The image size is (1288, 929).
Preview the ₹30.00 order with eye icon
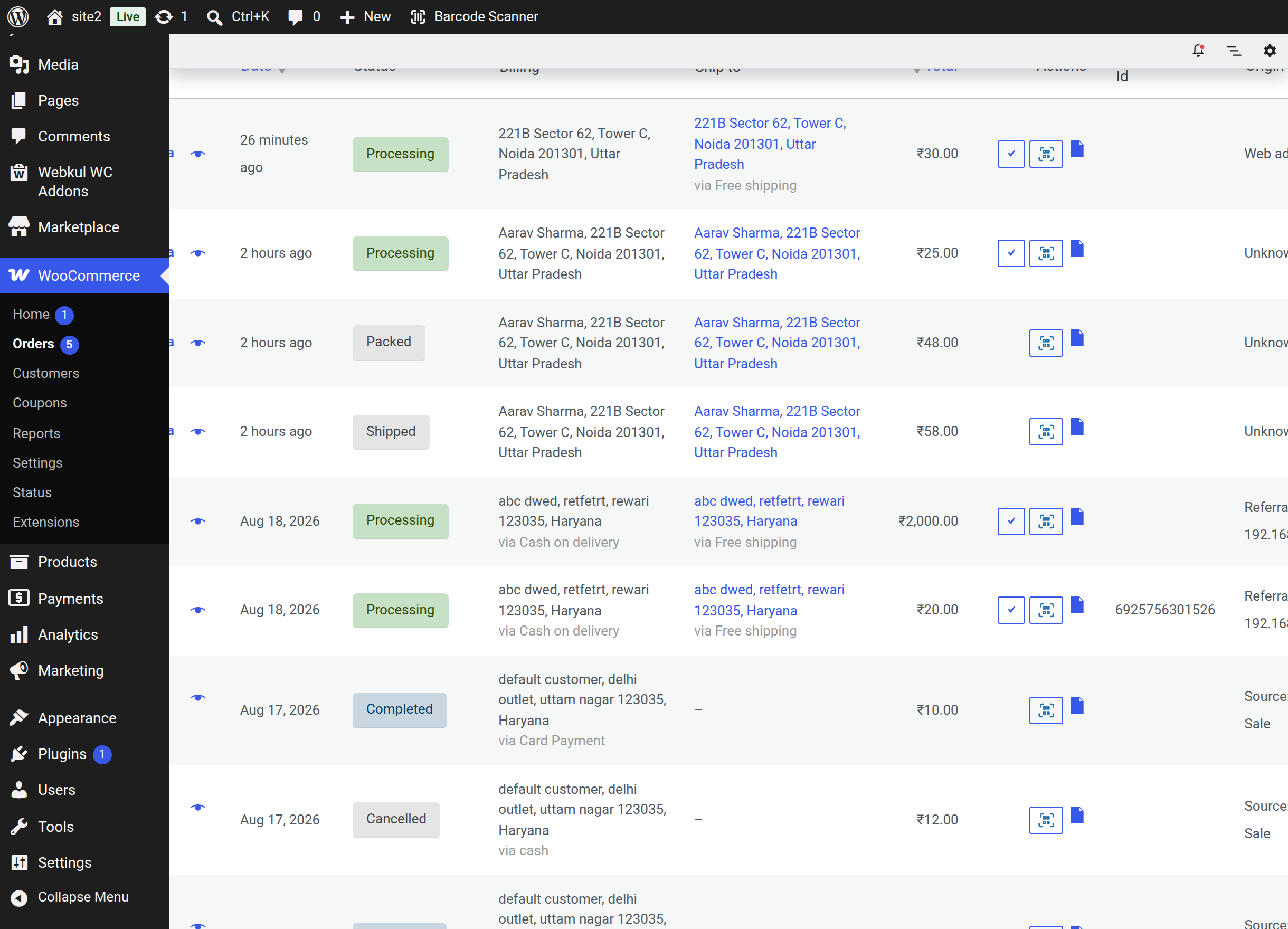click(197, 154)
